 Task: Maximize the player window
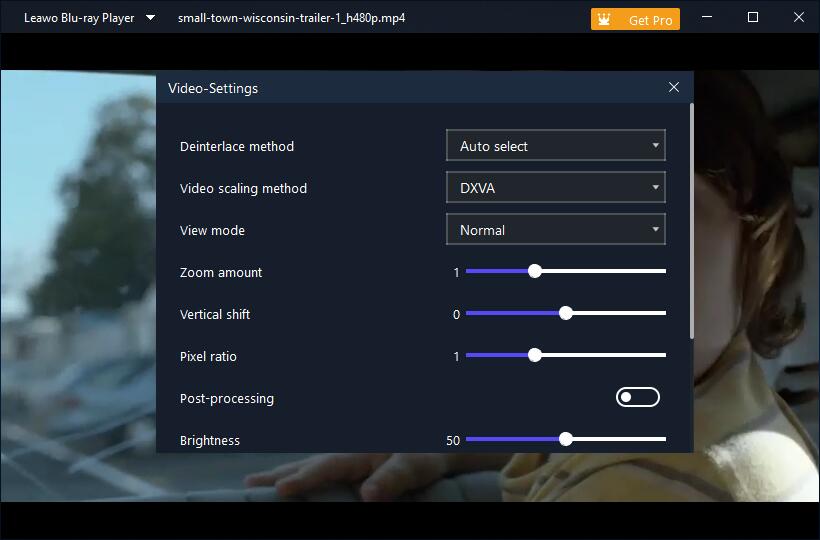coord(753,18)
